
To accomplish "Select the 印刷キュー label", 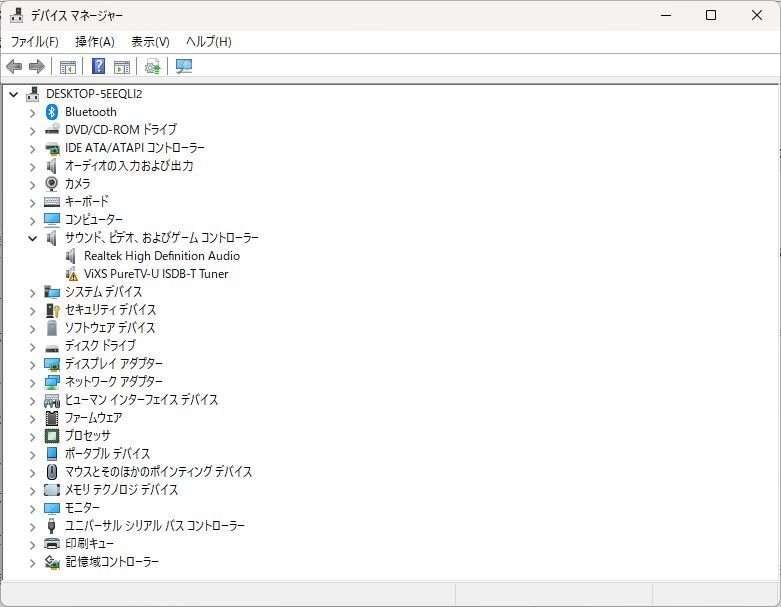I will tap(89, 543).
